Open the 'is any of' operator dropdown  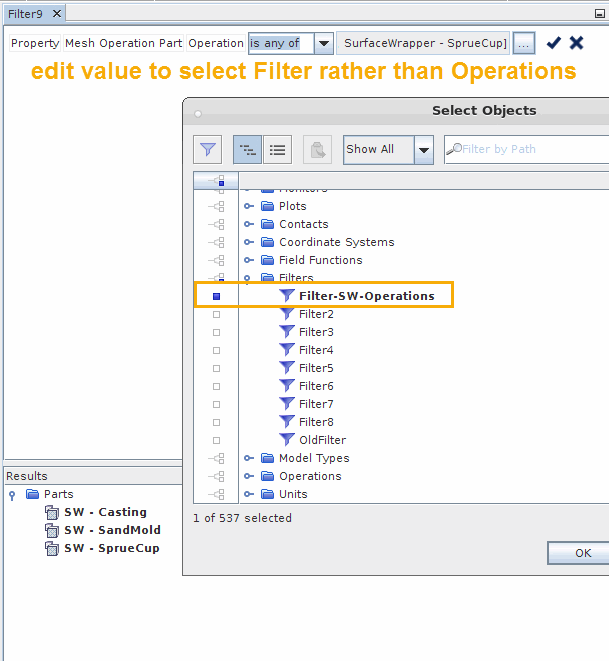tap(324, 43)
